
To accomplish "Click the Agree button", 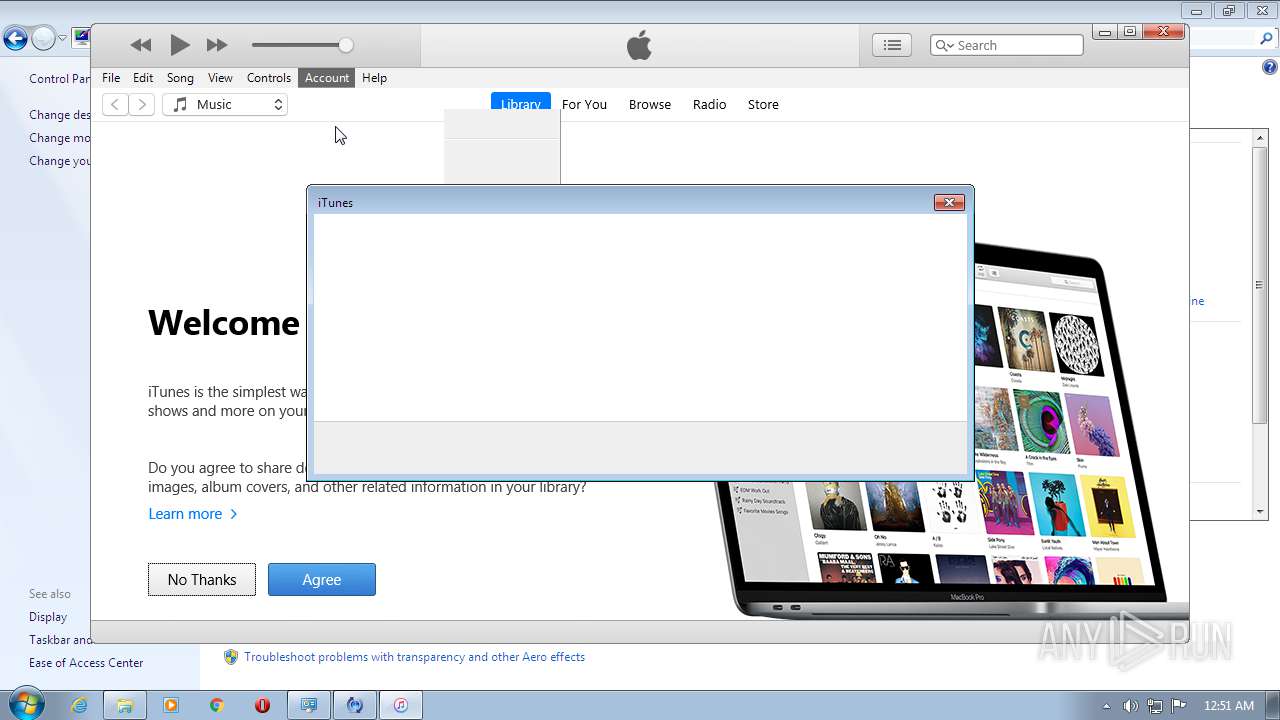I will pos(322,580).
